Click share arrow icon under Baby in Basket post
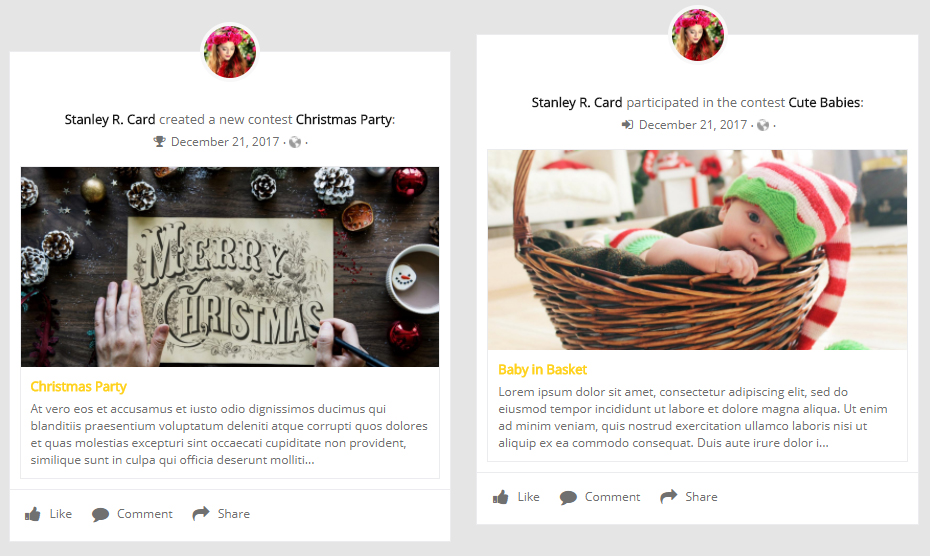 point(669,496)
